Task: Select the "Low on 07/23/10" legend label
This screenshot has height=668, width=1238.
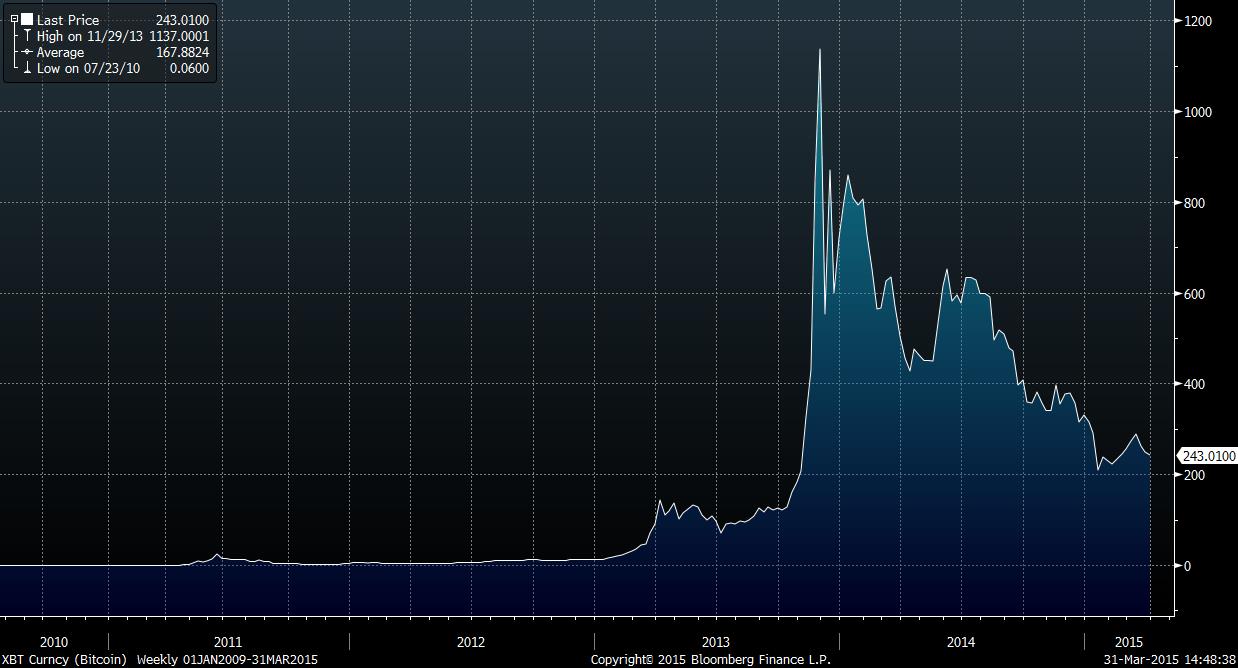Action: pyautogui.click(x=89, y=68)
